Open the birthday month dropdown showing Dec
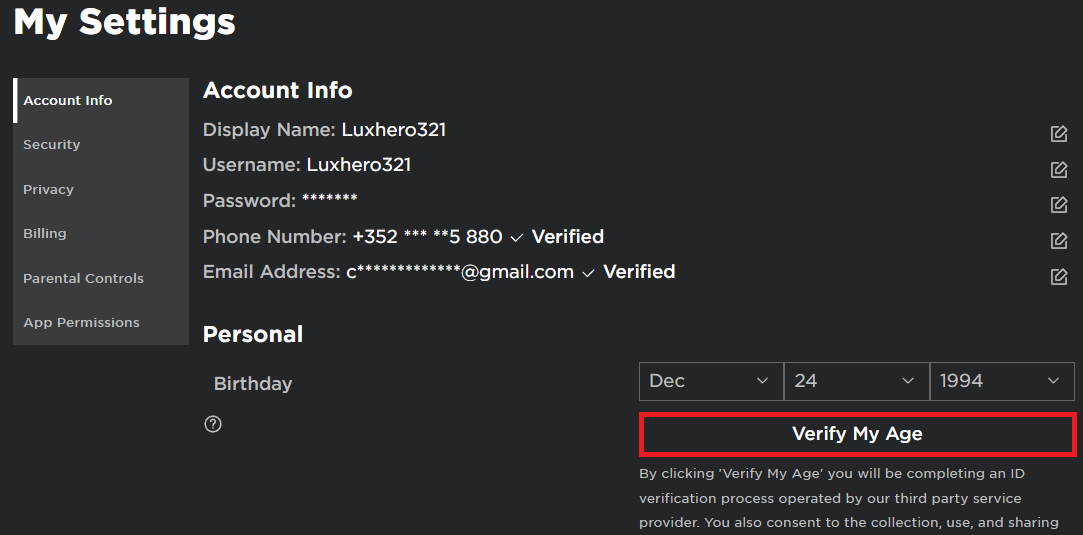 (x=711, y=381)
